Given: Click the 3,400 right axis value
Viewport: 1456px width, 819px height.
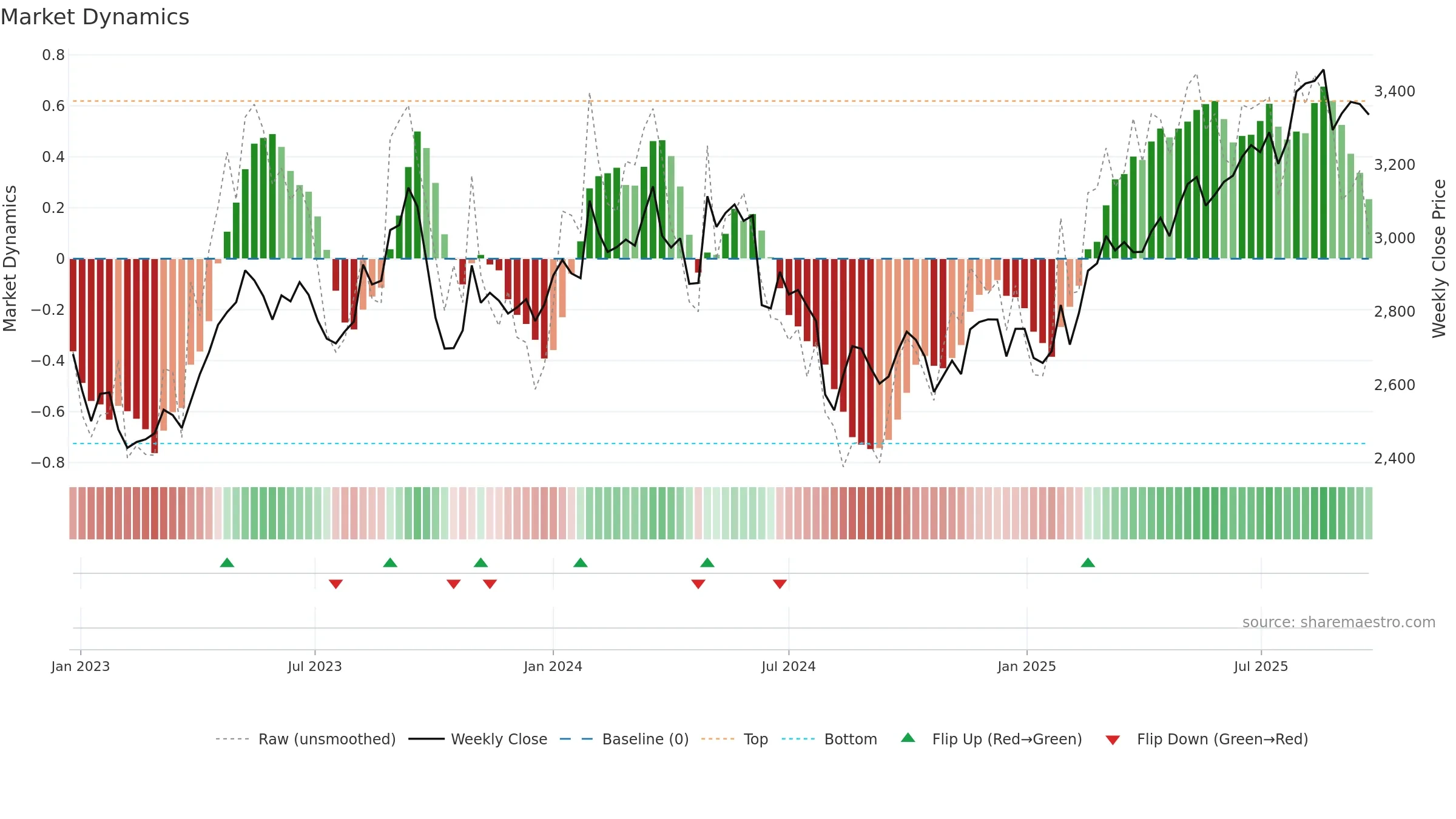Looking at the screenshot, I should click(x=1395, y=91).
